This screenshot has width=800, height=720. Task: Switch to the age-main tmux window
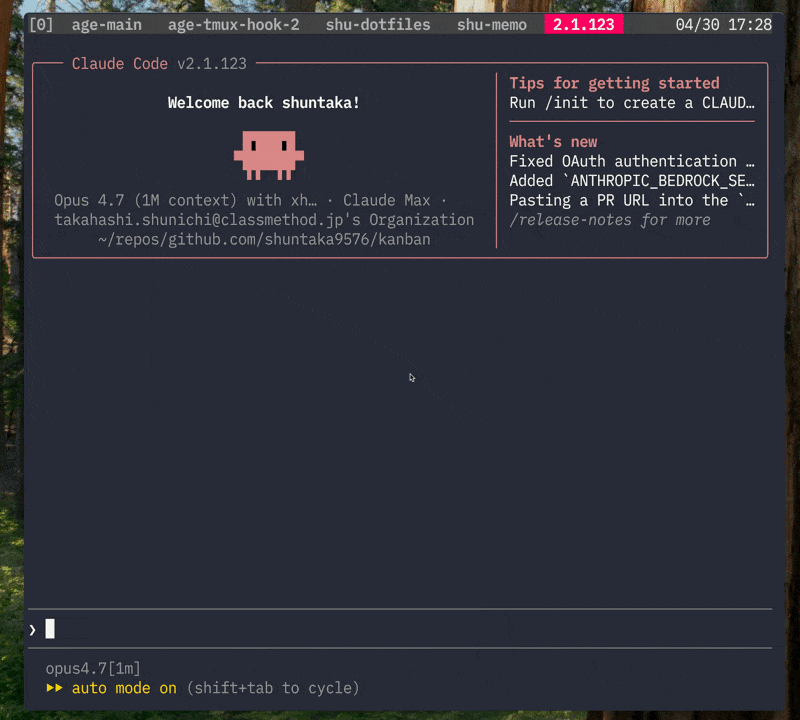click(107, 24)
